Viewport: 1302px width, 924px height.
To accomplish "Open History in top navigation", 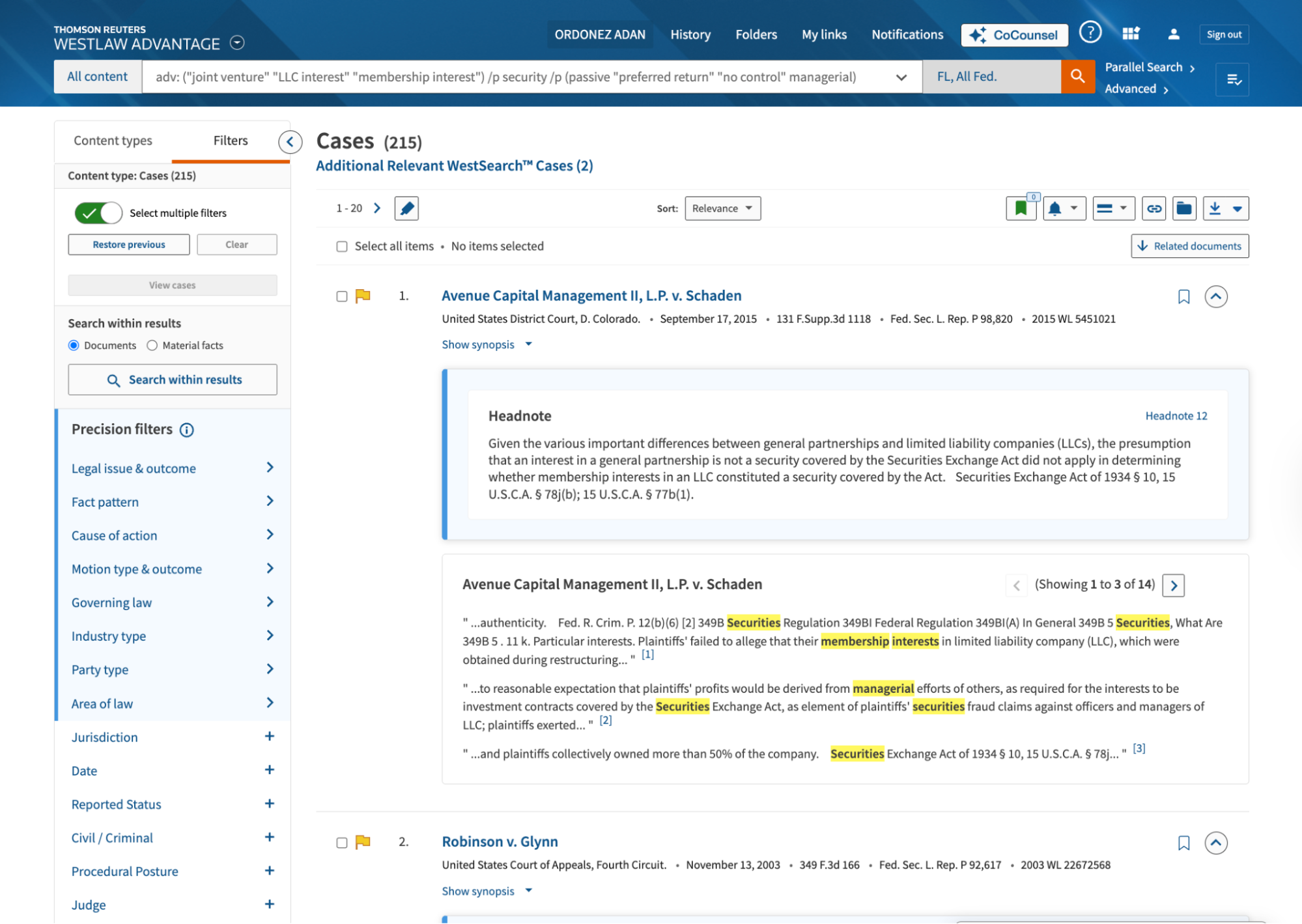I will [690, 35].
